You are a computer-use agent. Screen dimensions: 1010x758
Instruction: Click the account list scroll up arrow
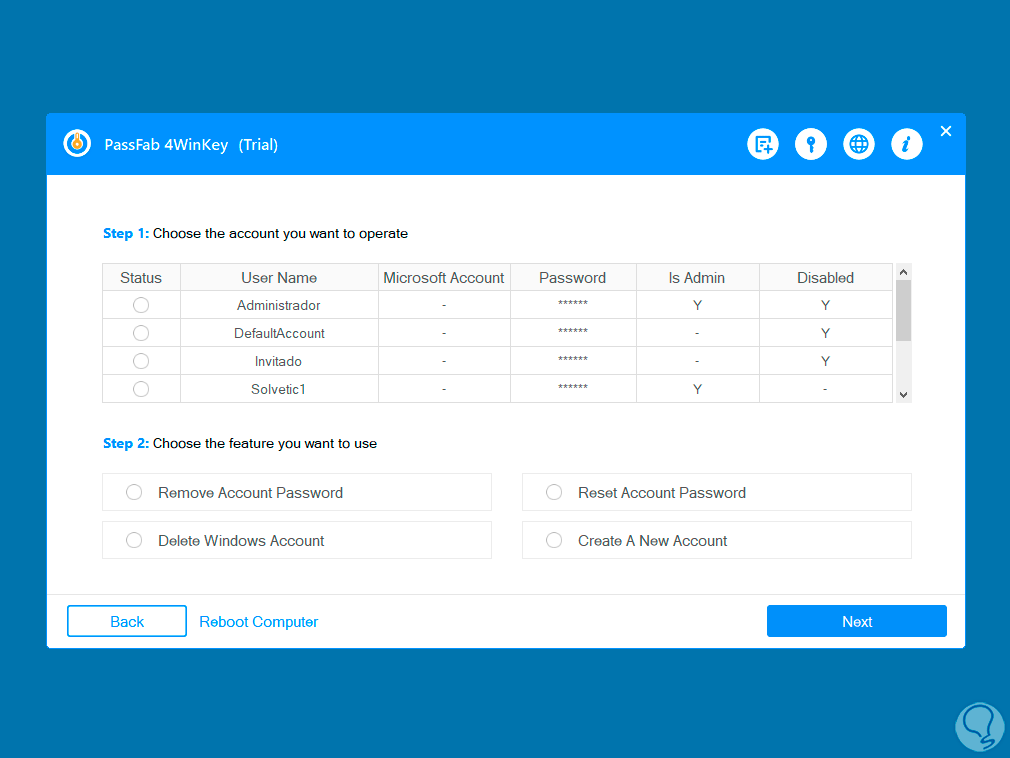point(904,272)
